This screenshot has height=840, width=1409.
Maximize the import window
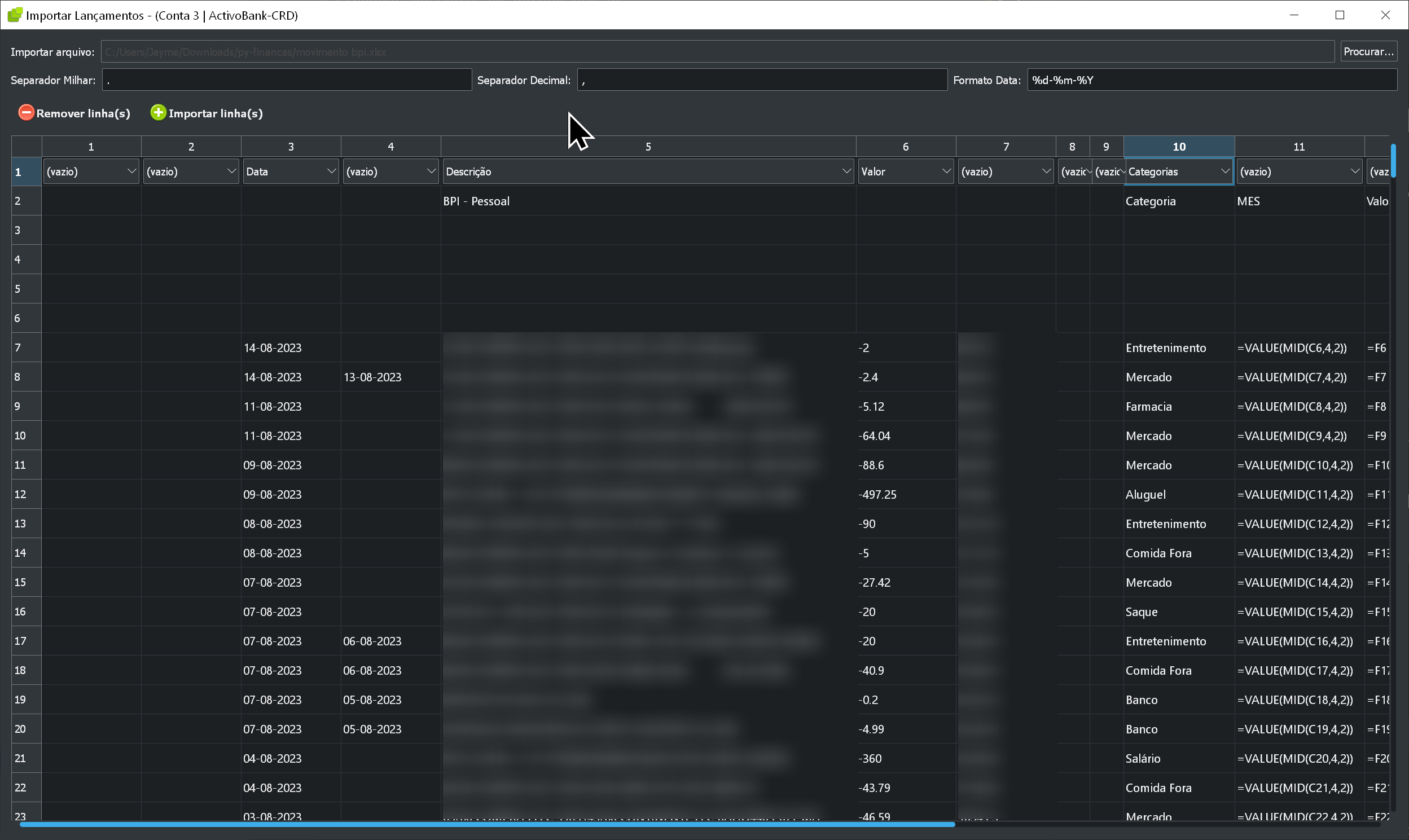(1340, 15)
